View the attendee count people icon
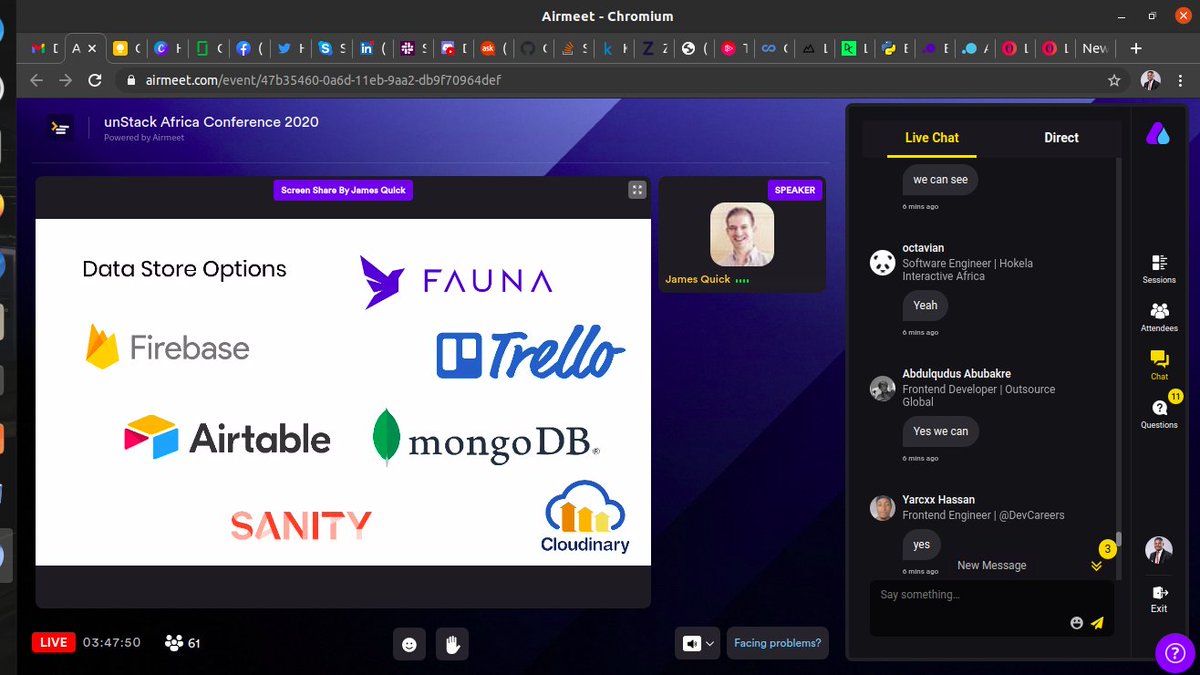This screenshot has height=675, width=1200. 174,643
